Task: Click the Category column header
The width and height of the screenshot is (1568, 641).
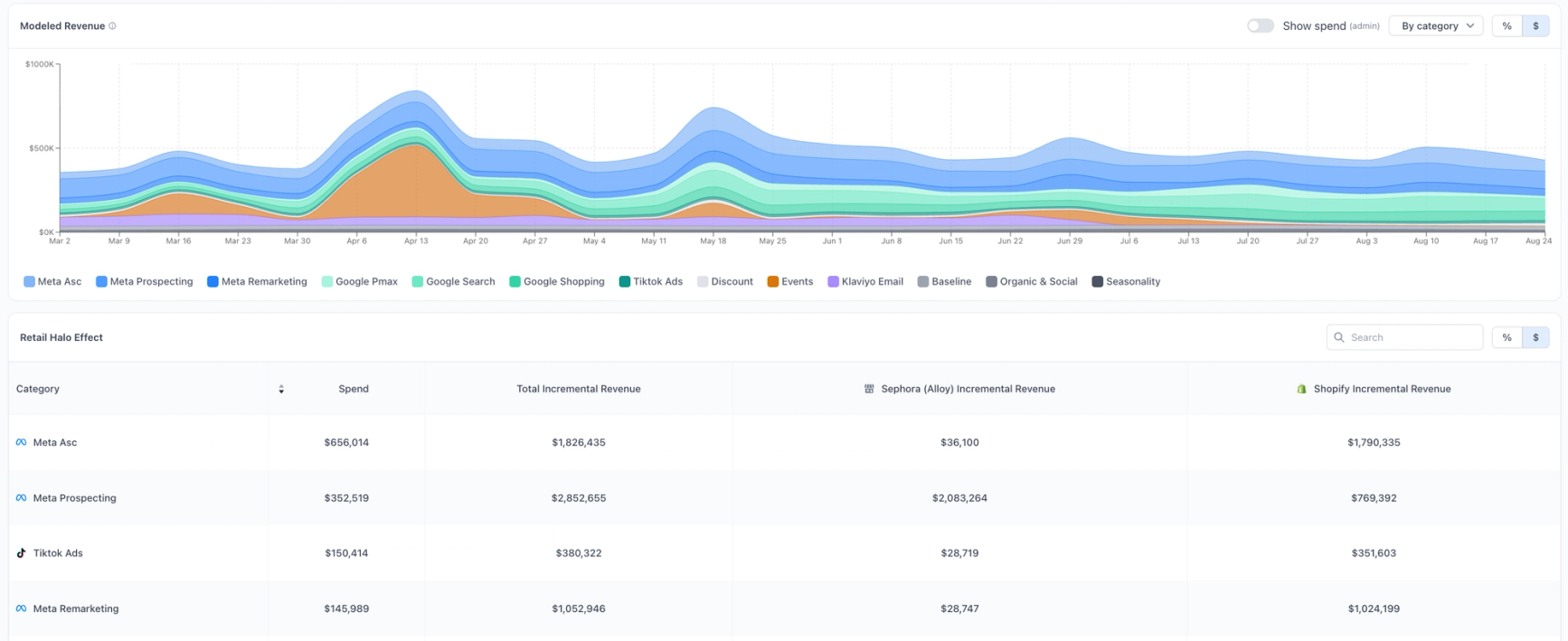Action: pos(38,389)
